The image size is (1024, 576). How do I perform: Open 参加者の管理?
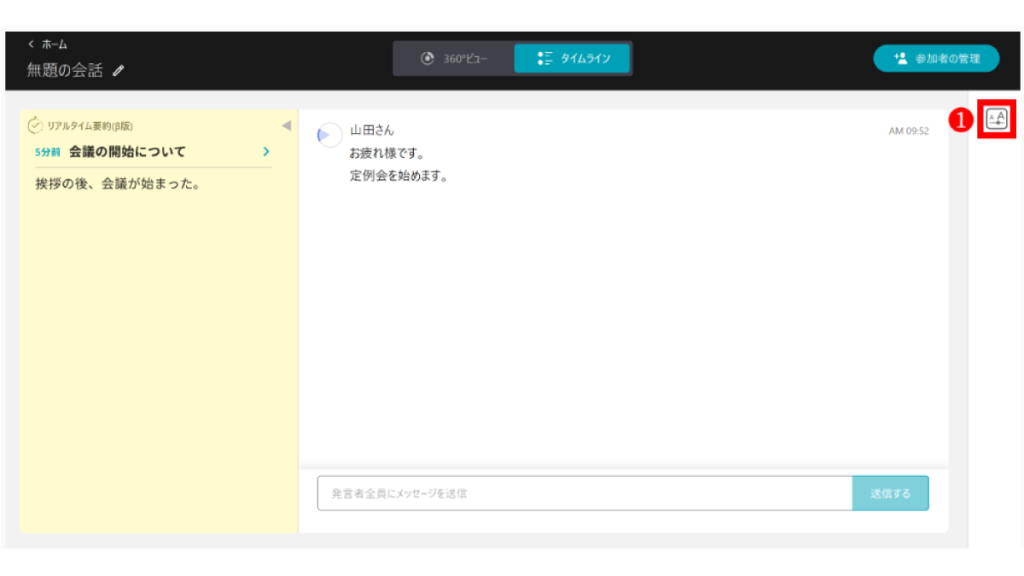(x=936, y=59)
